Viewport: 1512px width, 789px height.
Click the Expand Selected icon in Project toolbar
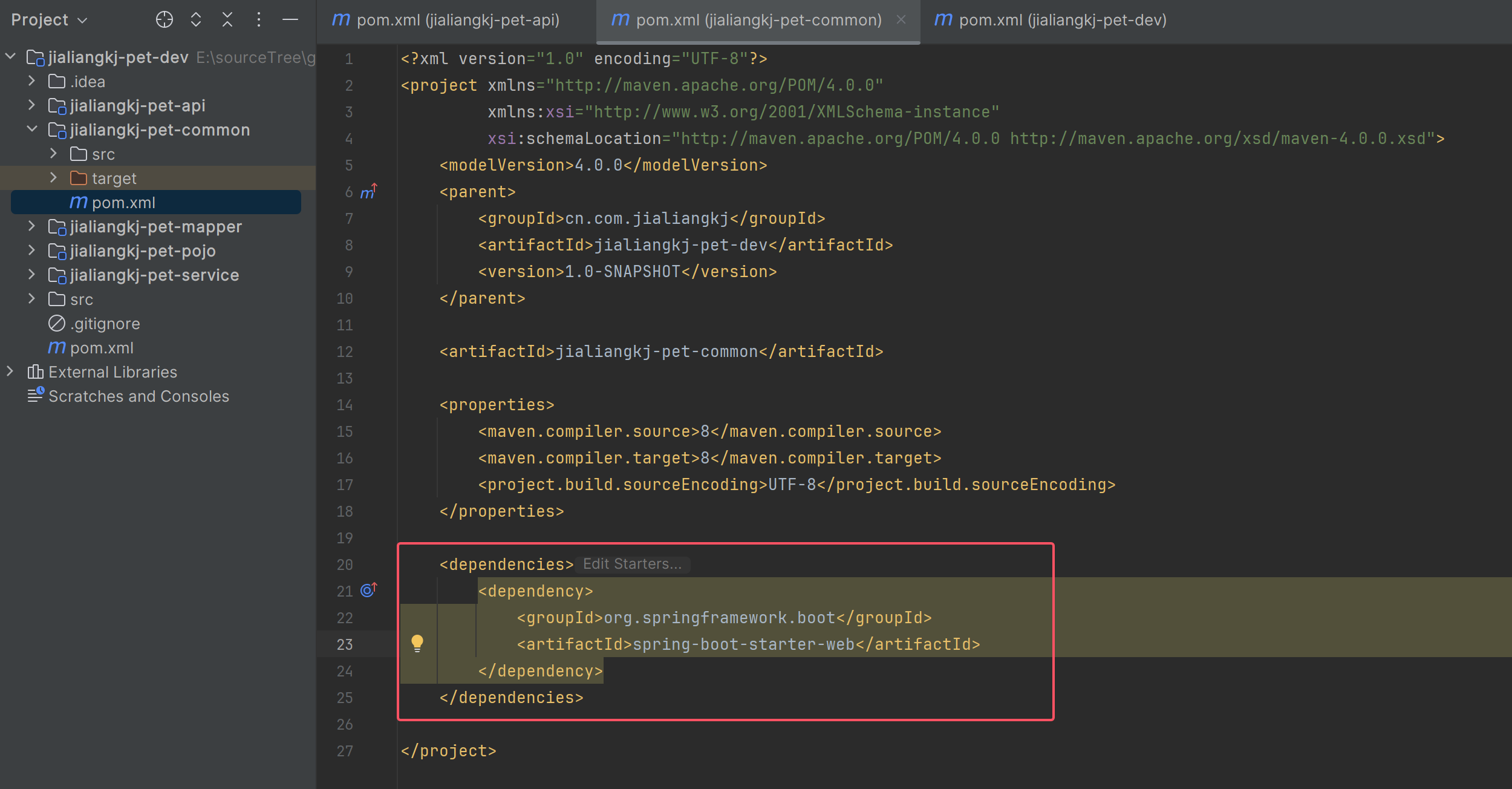click(x=195, y=20)
